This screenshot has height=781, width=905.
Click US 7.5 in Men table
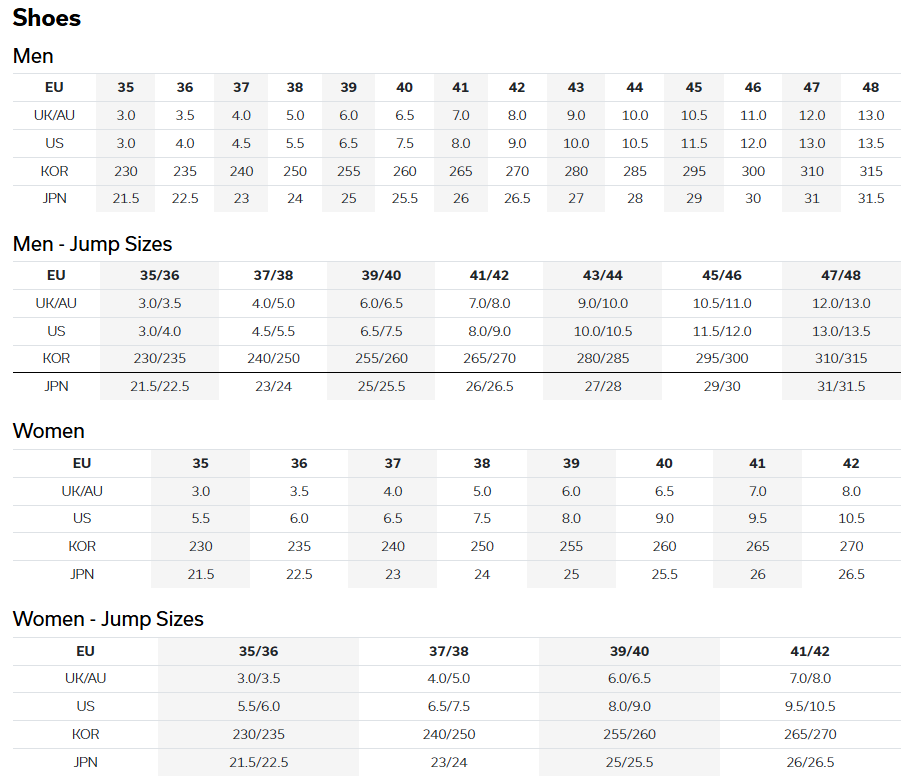(x=405, y=143)
